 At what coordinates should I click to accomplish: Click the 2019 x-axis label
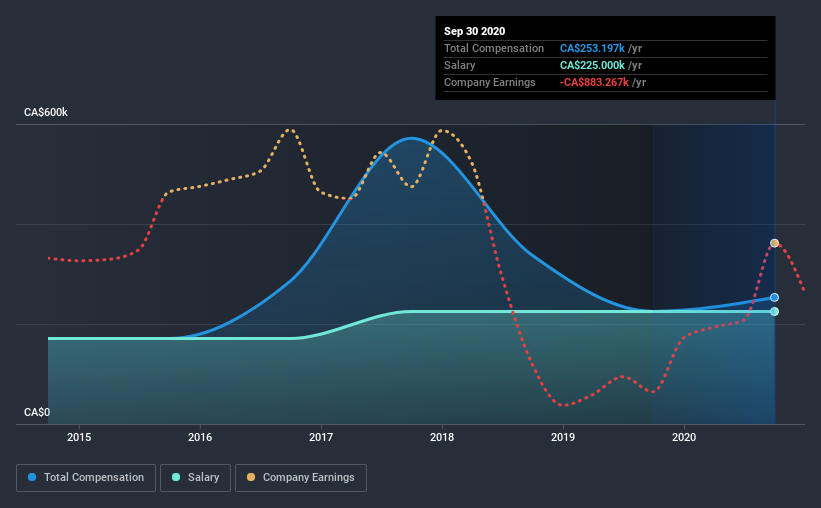coord(563,437)
